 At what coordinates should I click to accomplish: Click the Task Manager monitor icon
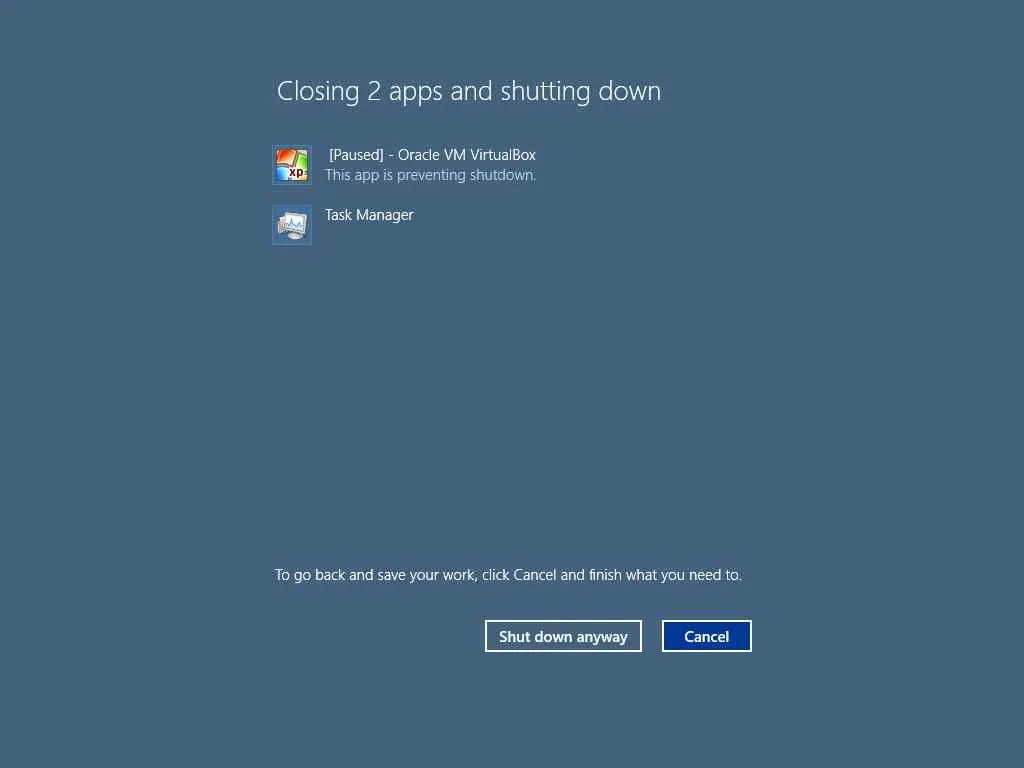[292, 225]
